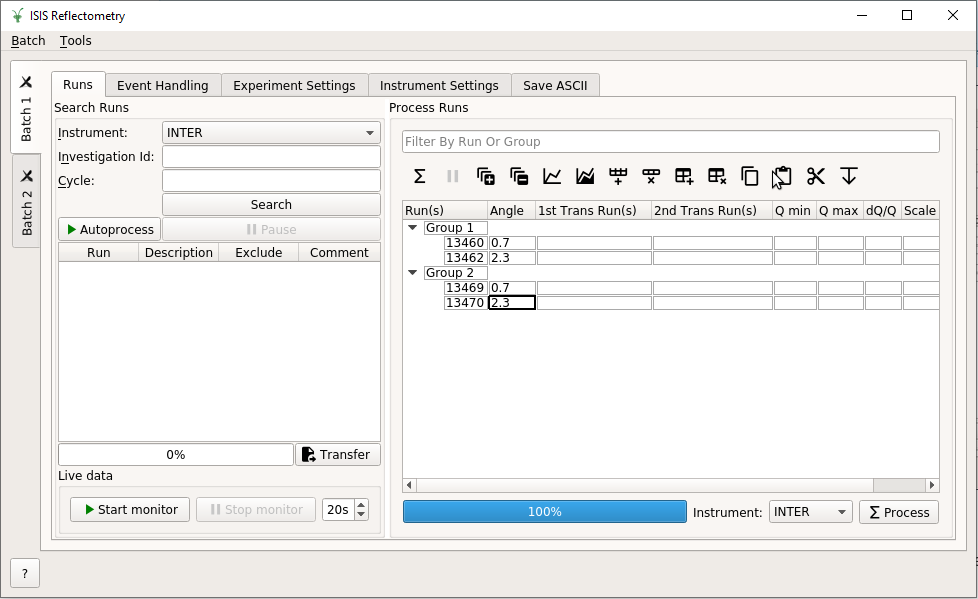Cut selection with the scissors icon
This screenshot has width=978, height=599.
[x=816, y=176]
